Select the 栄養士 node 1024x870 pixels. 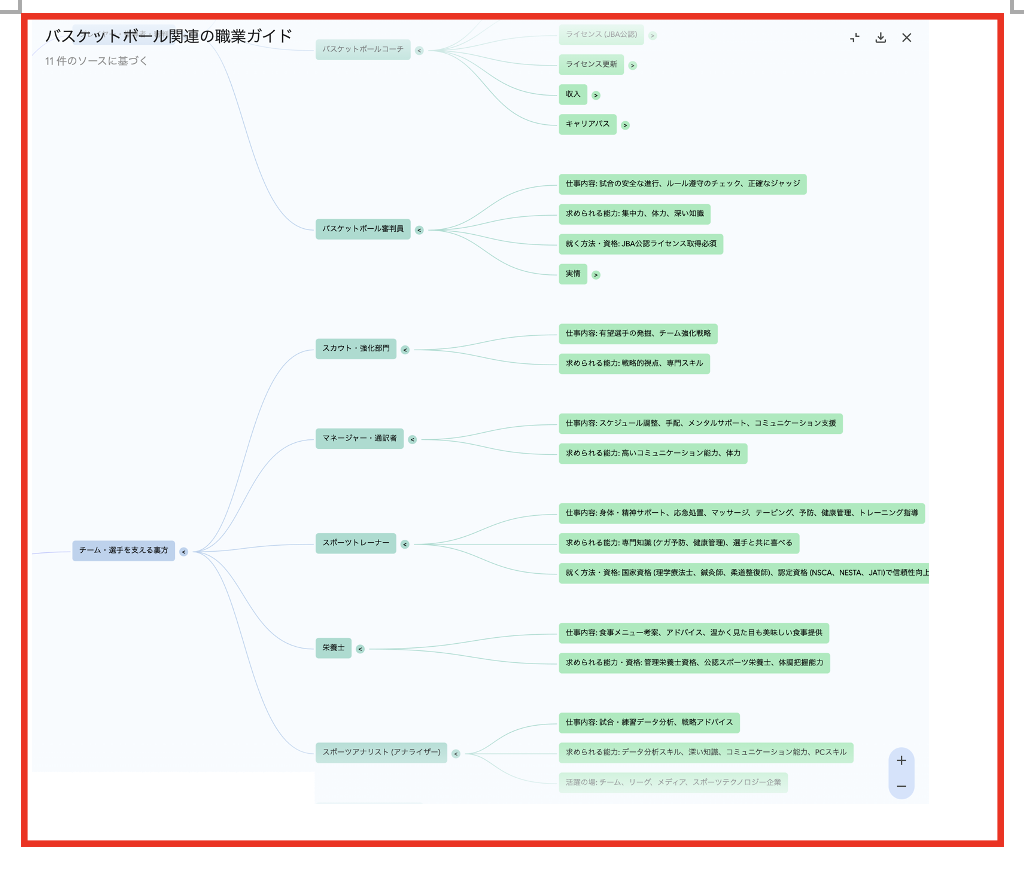point(334,648)
